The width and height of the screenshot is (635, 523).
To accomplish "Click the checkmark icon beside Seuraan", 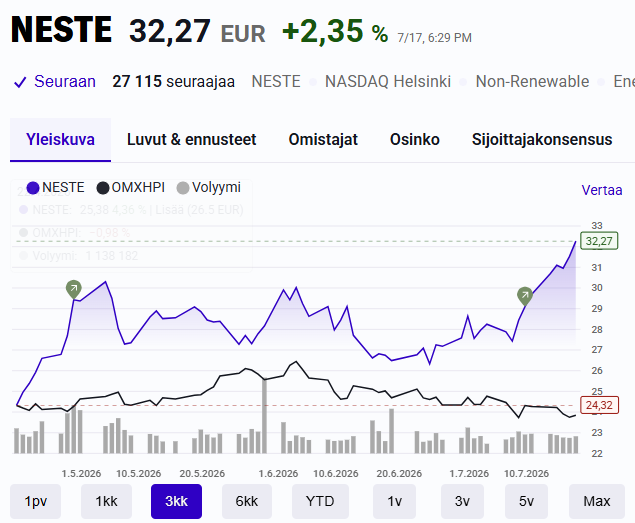I will click(x=20, y=82).
